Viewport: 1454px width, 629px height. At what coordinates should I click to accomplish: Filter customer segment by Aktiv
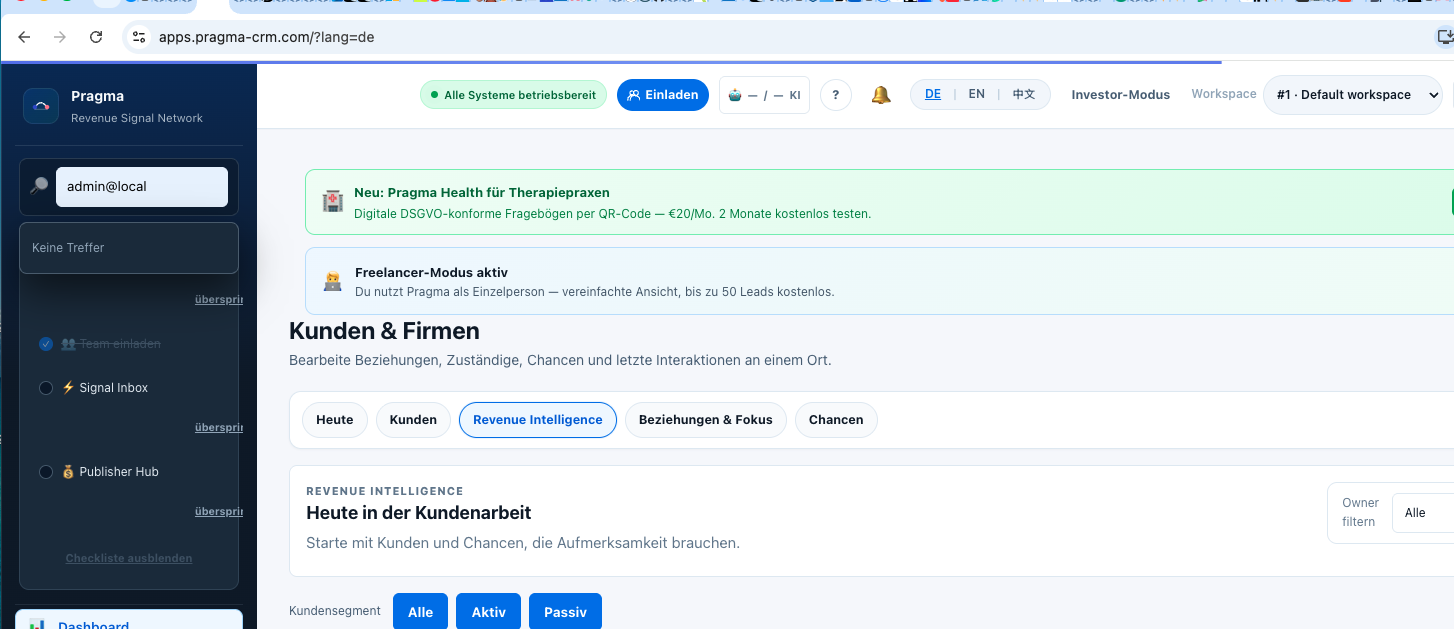(x=488, y=611)
